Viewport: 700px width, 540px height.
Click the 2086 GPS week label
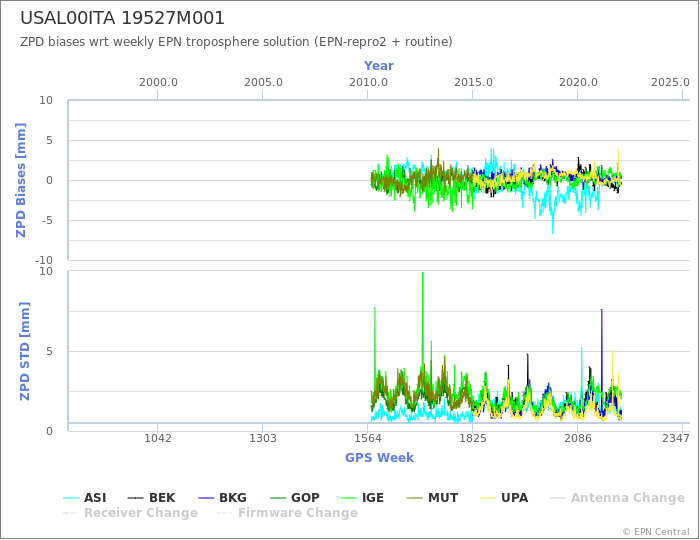pos(578,438)
